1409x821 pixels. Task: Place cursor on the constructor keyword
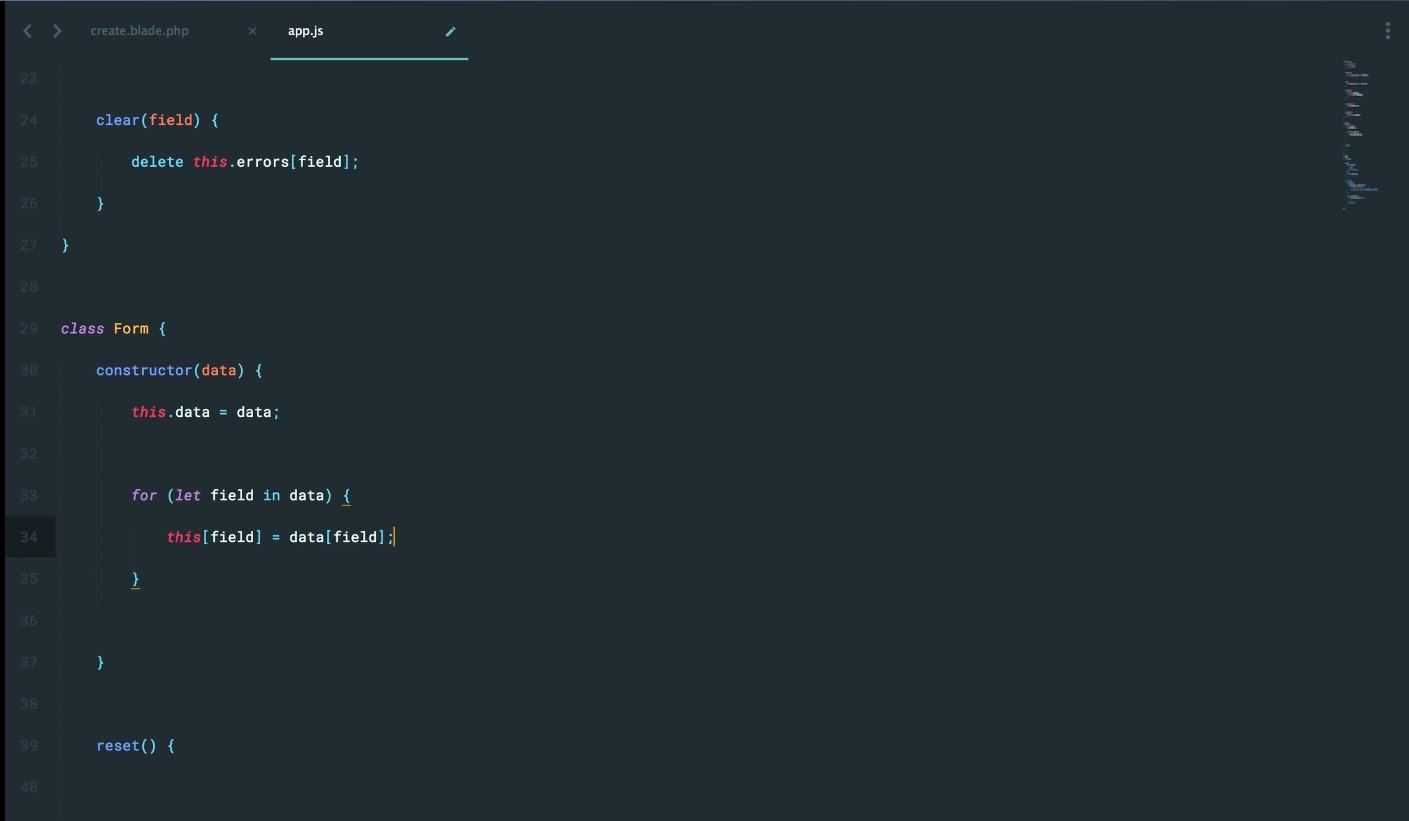pyautogui.click(x=144, y=370)
